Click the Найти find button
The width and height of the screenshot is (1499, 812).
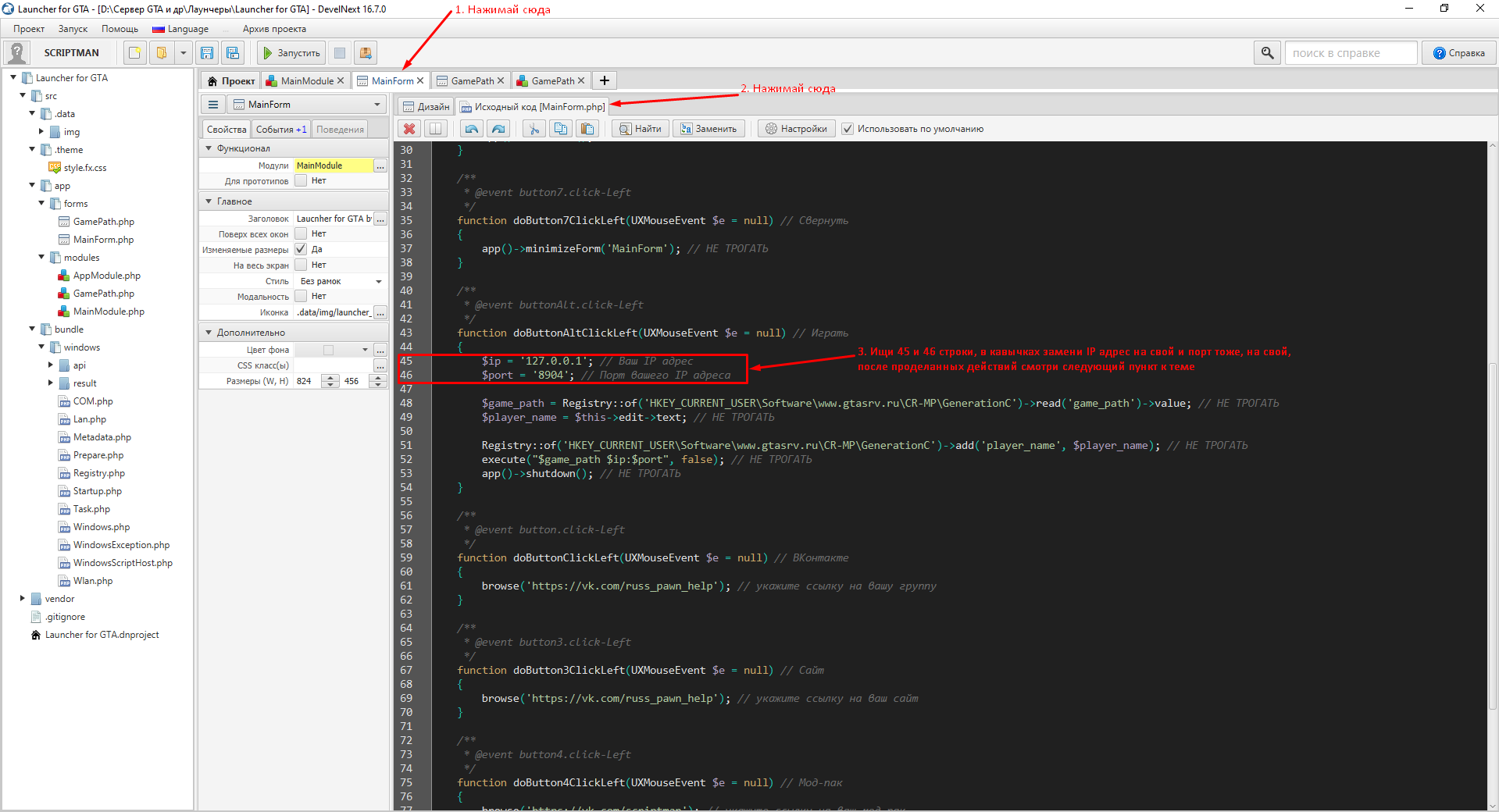click(641, 129)
